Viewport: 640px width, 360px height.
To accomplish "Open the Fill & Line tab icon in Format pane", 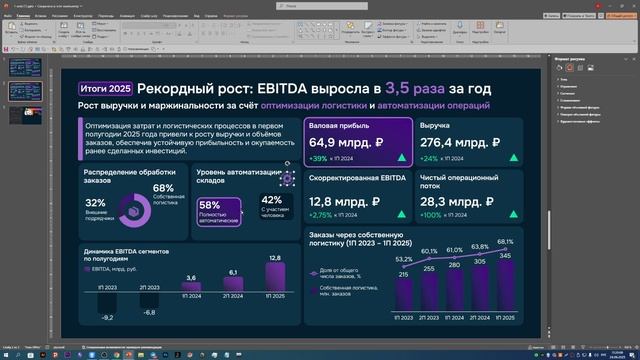I will click(560, 68).
